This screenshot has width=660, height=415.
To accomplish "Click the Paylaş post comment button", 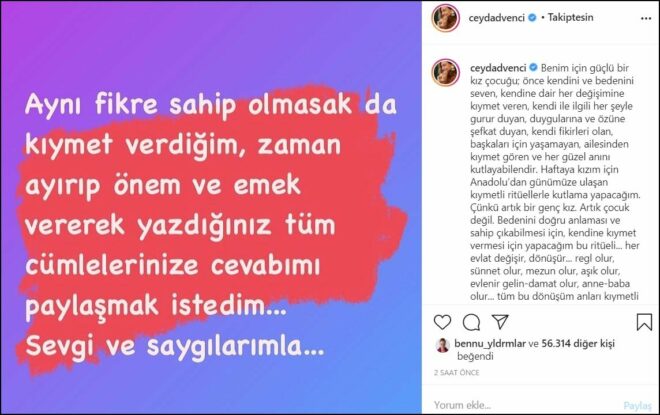I will click(637, 406).
